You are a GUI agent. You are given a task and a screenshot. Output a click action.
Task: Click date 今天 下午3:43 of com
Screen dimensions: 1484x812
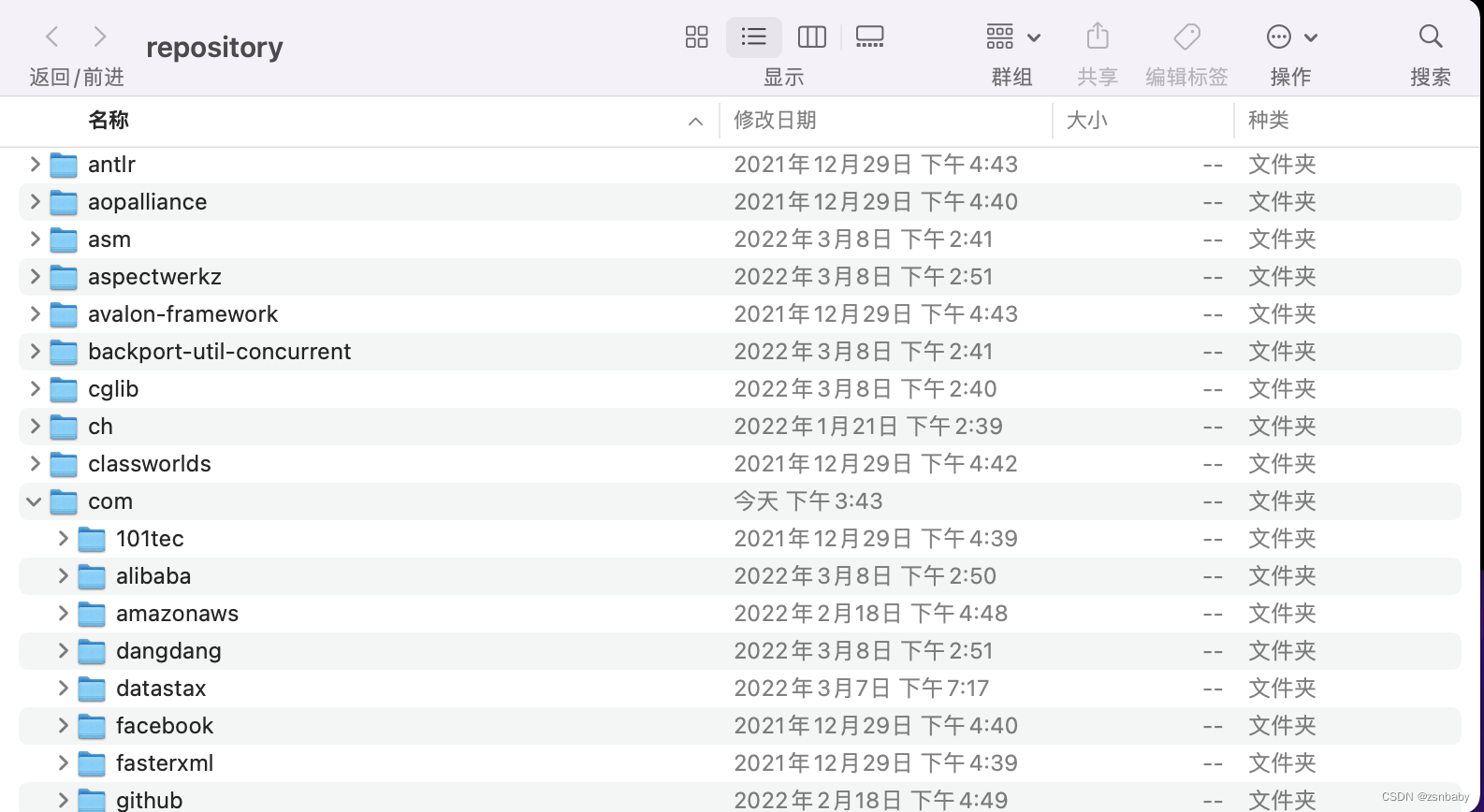point(808,501)
